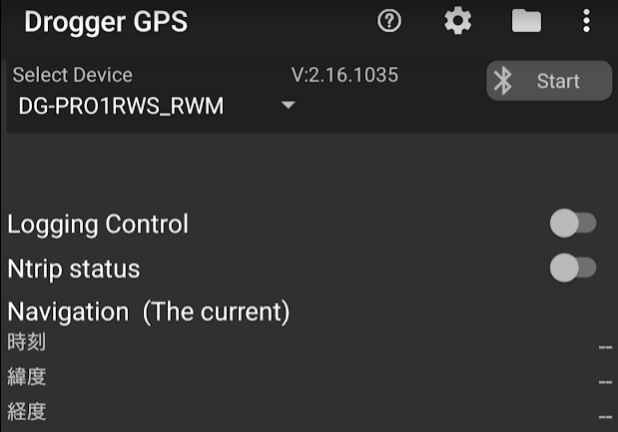Select the 経度 longitude row
The image size is (618, 432).
point(309,412)
